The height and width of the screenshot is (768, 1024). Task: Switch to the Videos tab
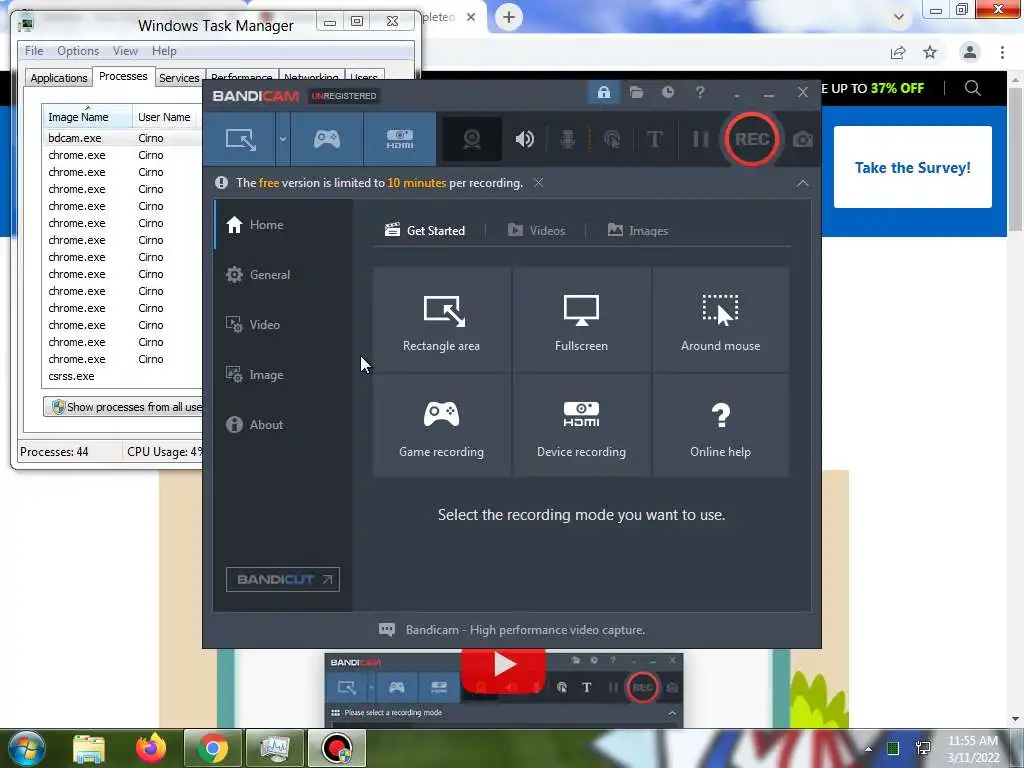tap(537, 231)
